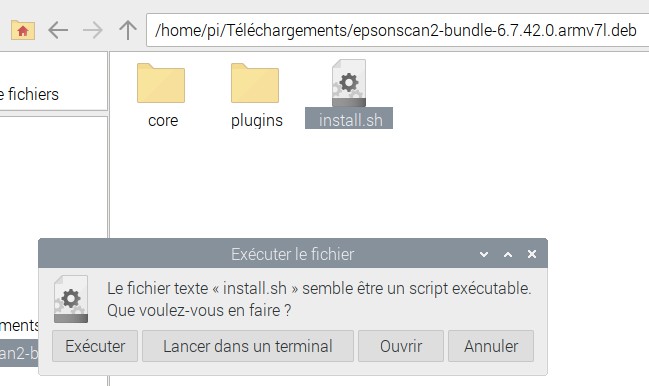
Task: Expand the dialog with up chevron
Action: tap(508, 254)
